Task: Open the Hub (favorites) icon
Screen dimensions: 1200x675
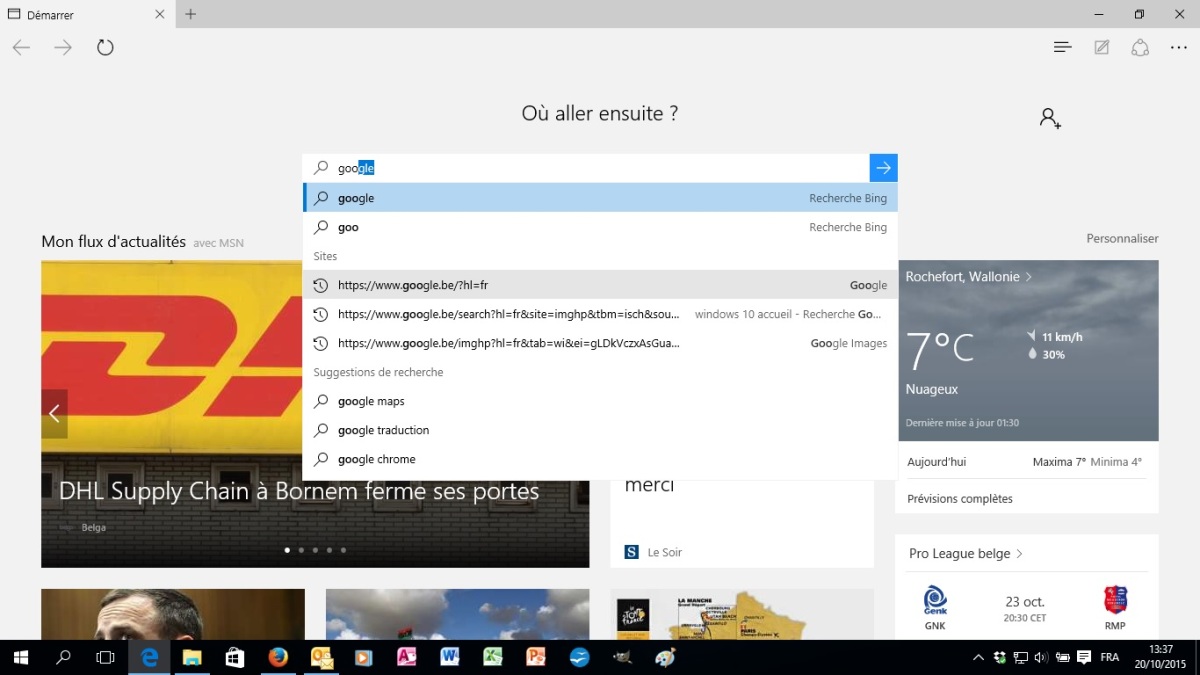Action: tap(1062, 47)
